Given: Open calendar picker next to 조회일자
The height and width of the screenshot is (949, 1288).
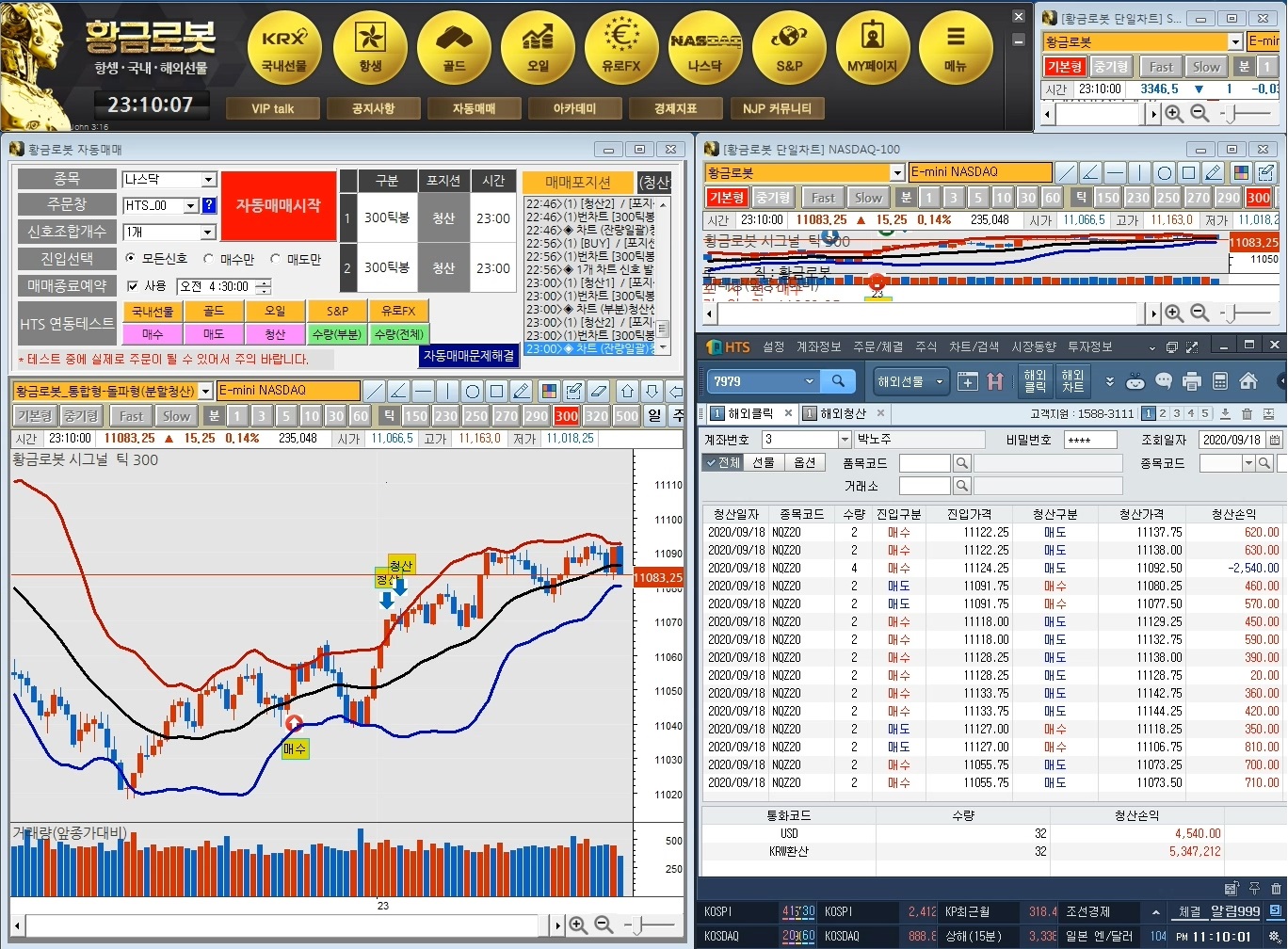Looking at the screenshot, I should click(1275, 440).
